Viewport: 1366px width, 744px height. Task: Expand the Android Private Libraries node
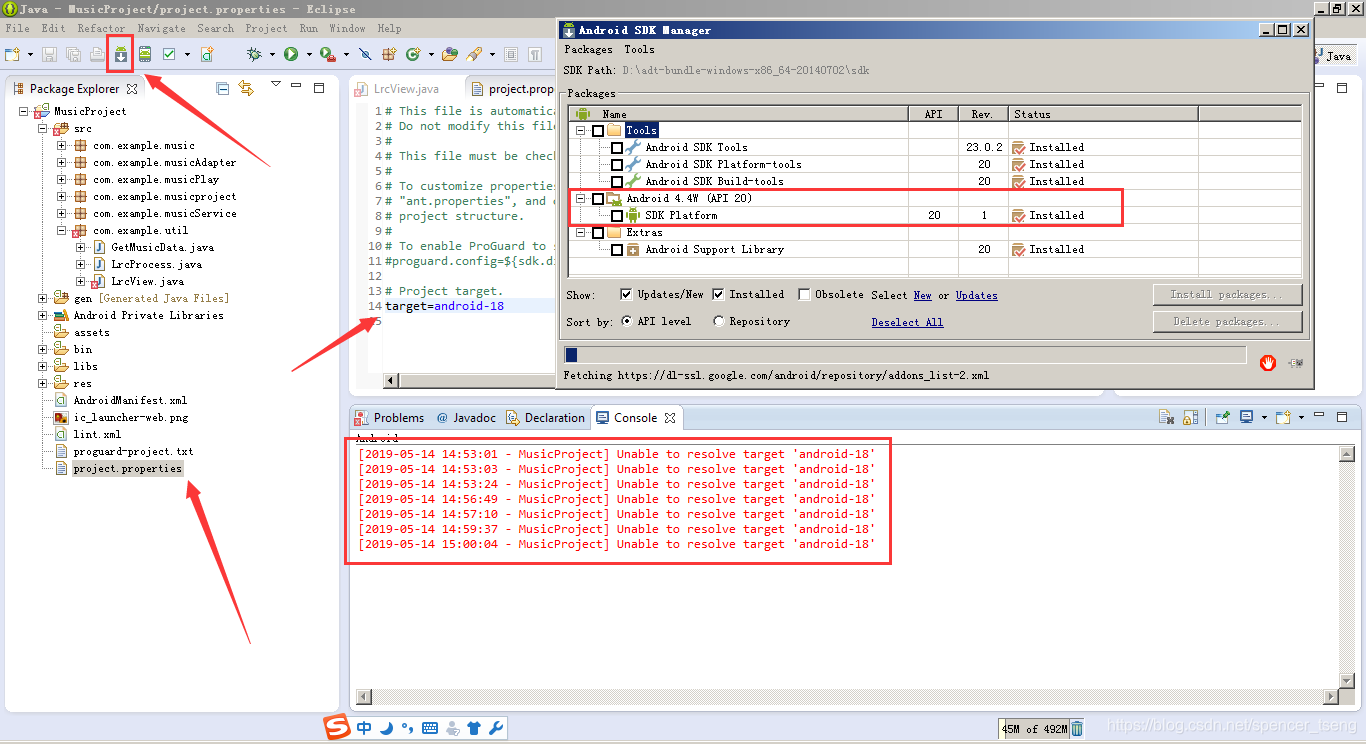pyautogui.click(x=43, y=315)
